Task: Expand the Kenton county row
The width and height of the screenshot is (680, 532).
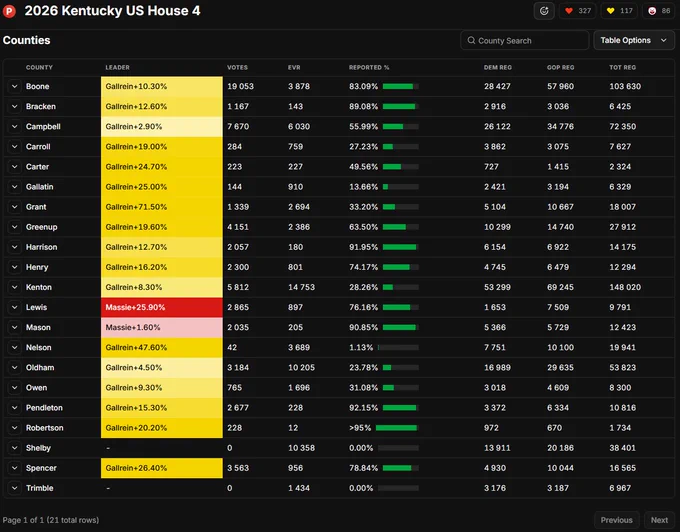Action: (14, 287)
